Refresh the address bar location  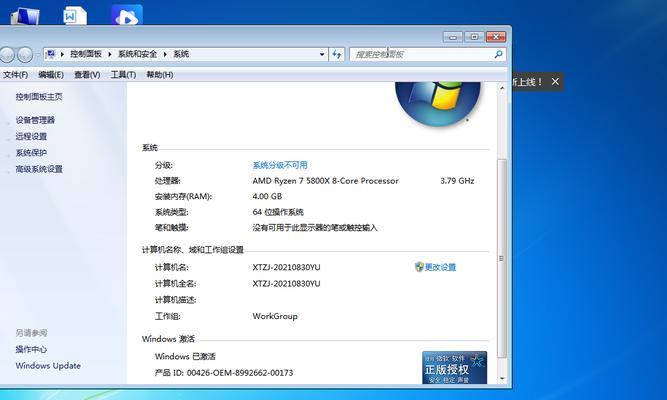click(337, 54)
